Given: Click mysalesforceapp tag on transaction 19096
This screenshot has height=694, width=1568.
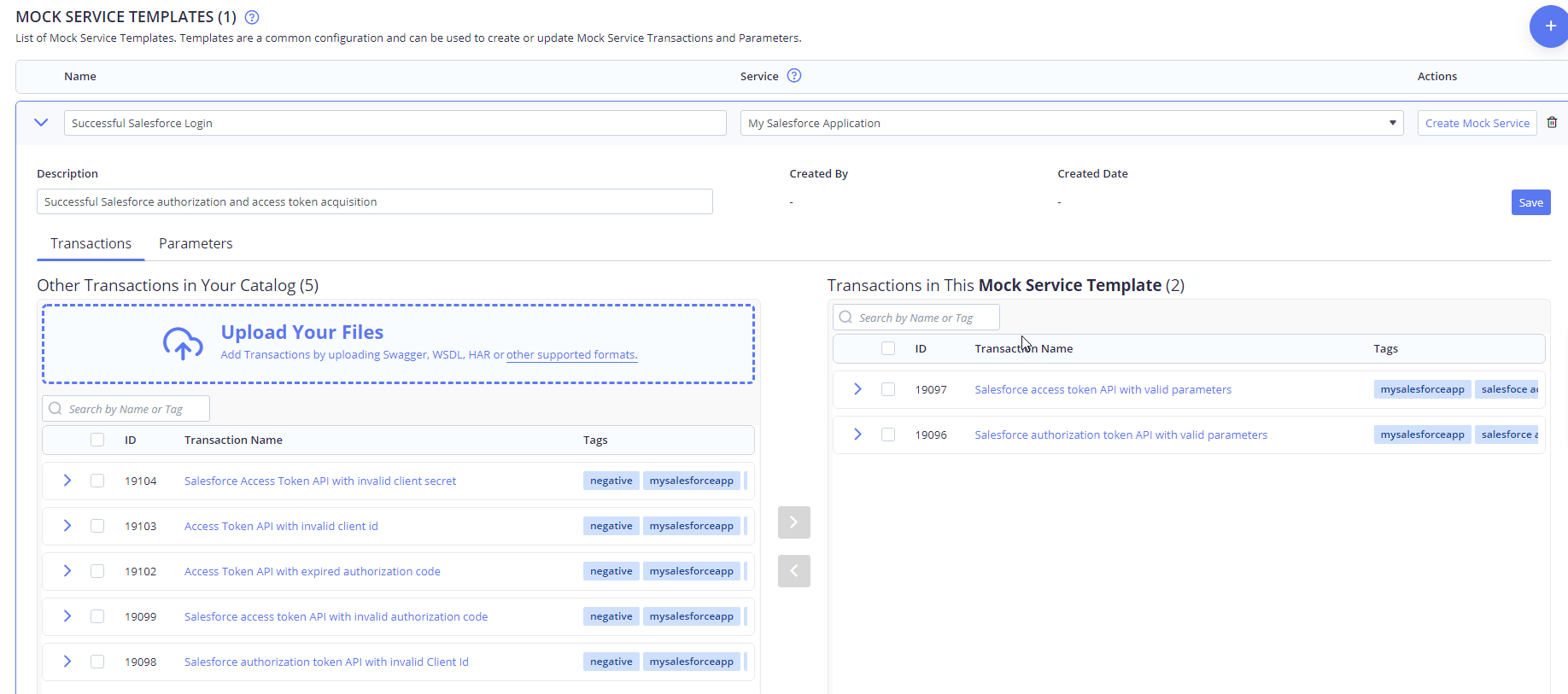Looking at the screenshot, I should [1422, 434].
